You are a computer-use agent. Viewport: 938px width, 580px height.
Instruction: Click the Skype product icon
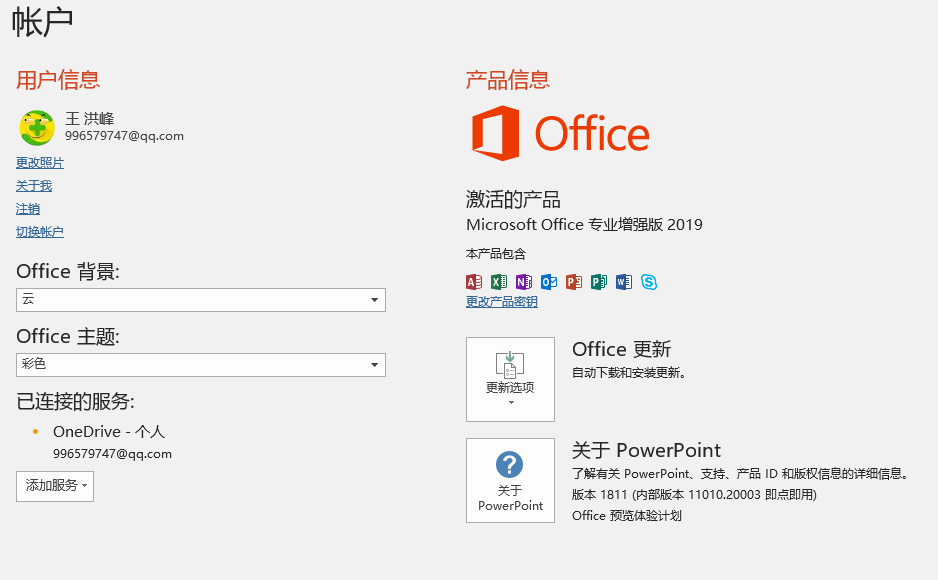pyautogui.click(x=649, y=282)
